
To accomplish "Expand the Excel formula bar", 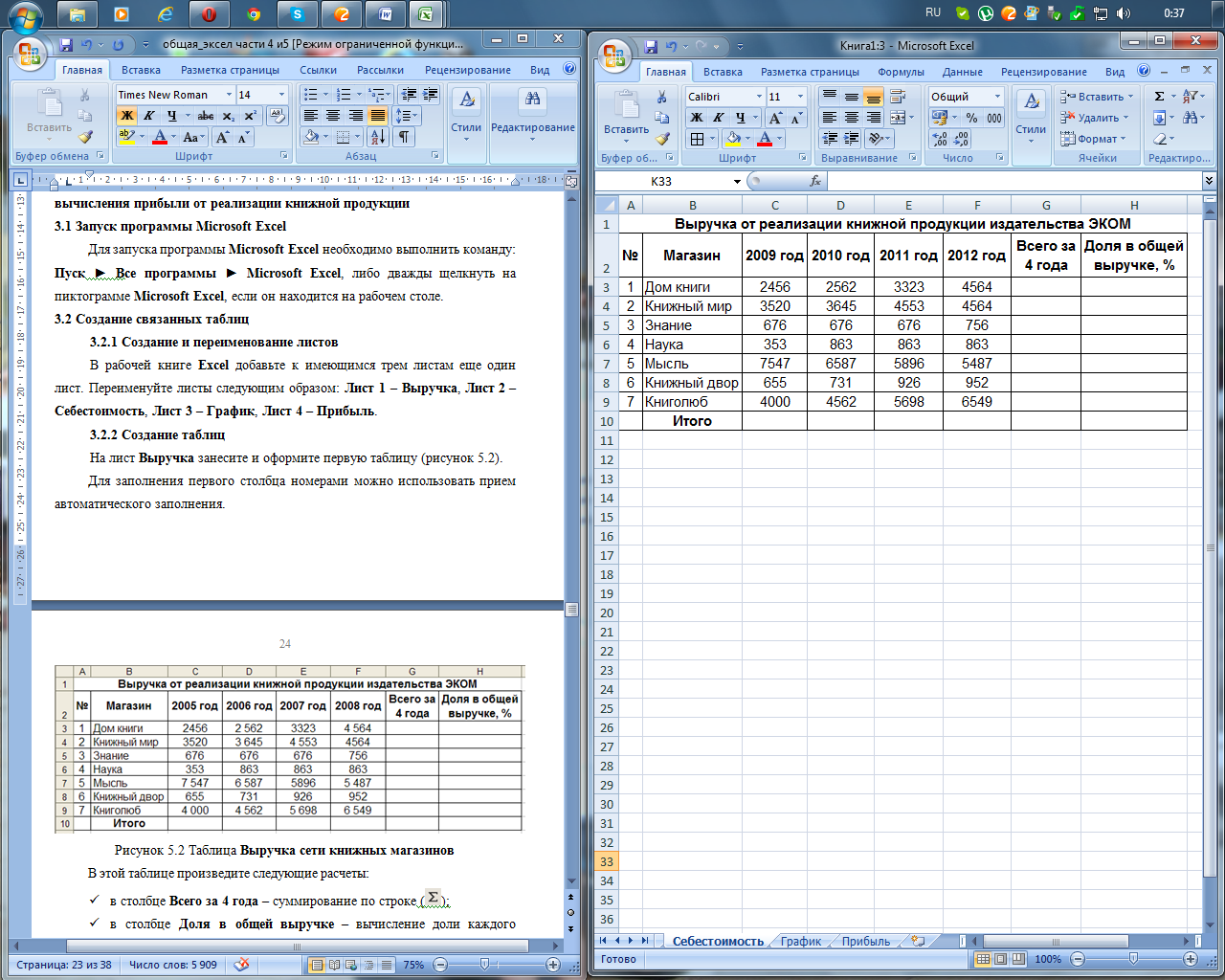I will (1209, 181).
